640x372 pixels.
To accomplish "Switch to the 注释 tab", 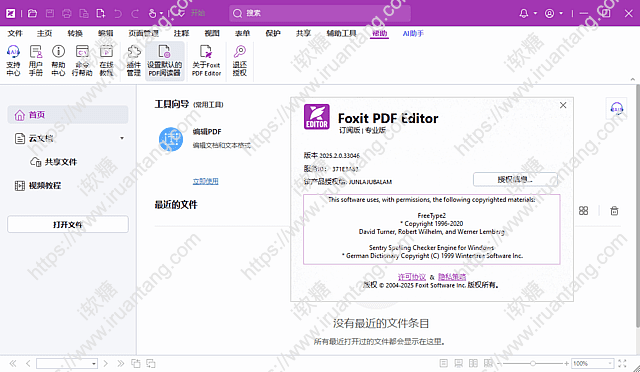I will [181, 33].
